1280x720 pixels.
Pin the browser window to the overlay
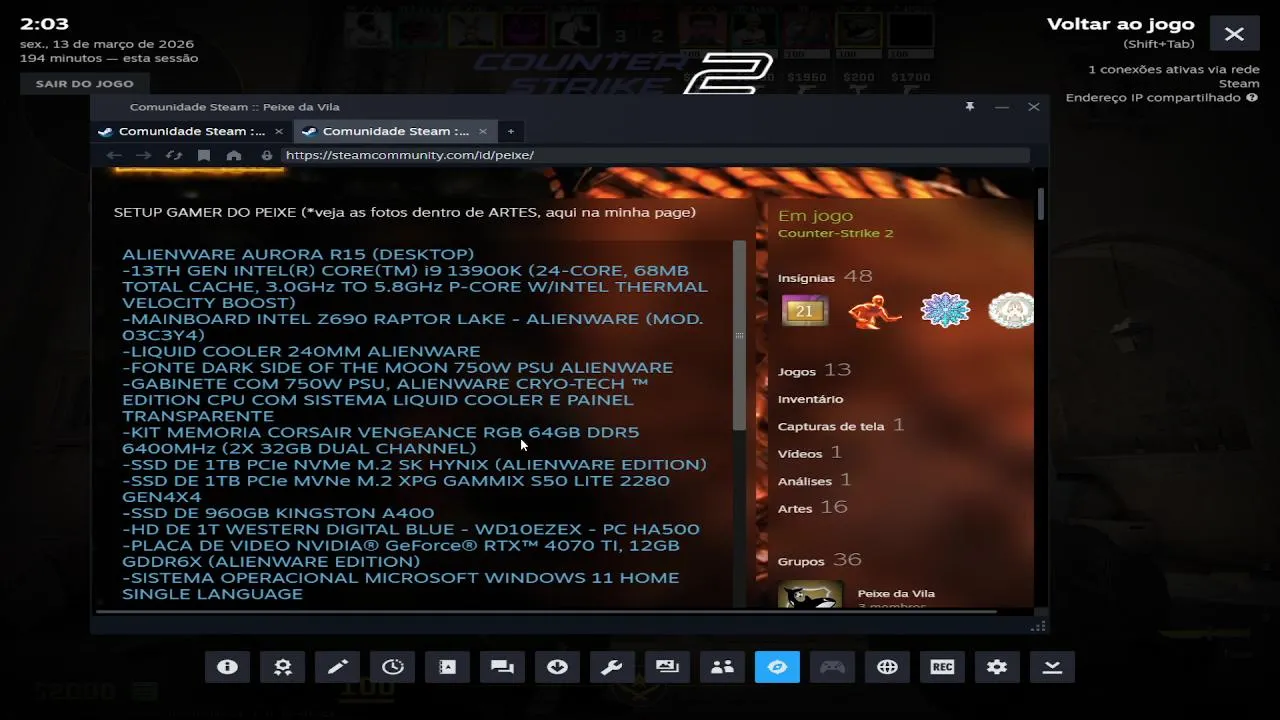coord(969,106)
